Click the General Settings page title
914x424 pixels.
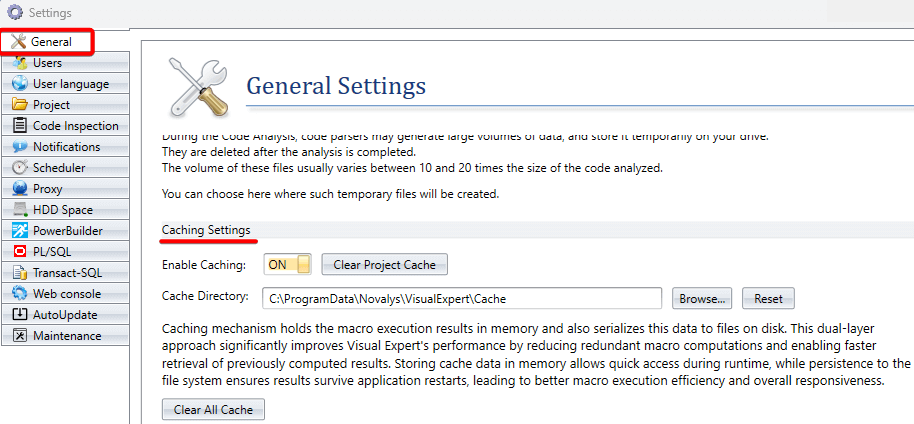click(x=336, y=86)
